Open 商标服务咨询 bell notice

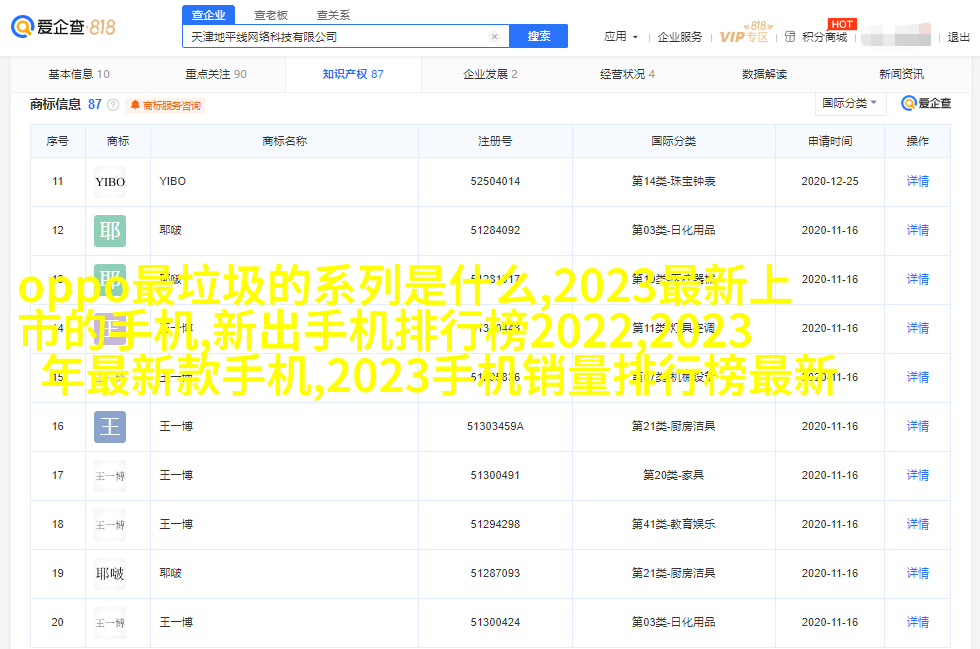pos(166,106)
